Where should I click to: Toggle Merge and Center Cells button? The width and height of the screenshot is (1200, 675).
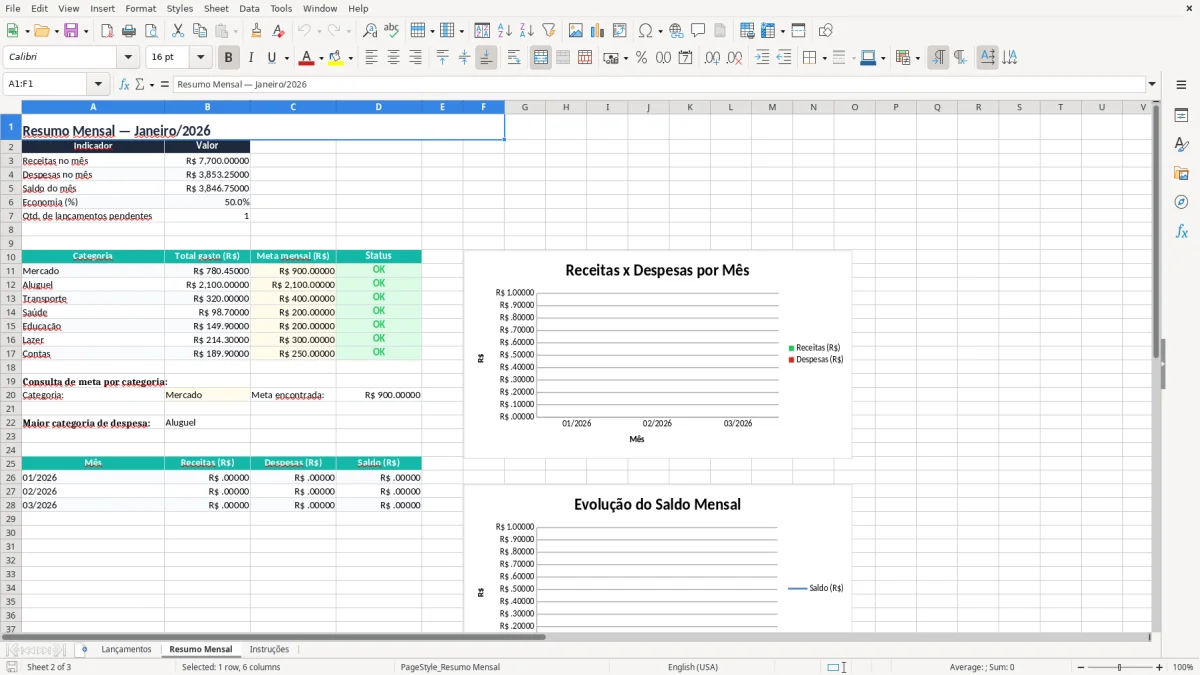click(541, 58)
